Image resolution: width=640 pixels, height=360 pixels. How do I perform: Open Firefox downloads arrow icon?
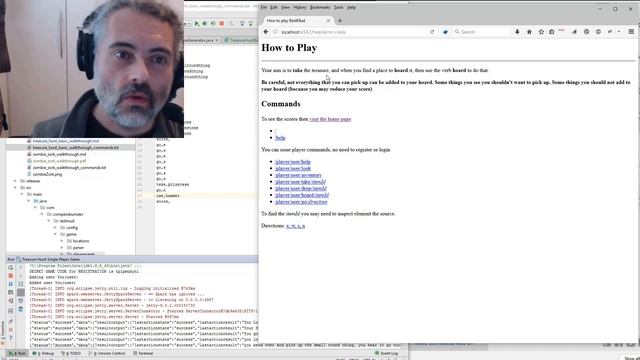[517, 32]
